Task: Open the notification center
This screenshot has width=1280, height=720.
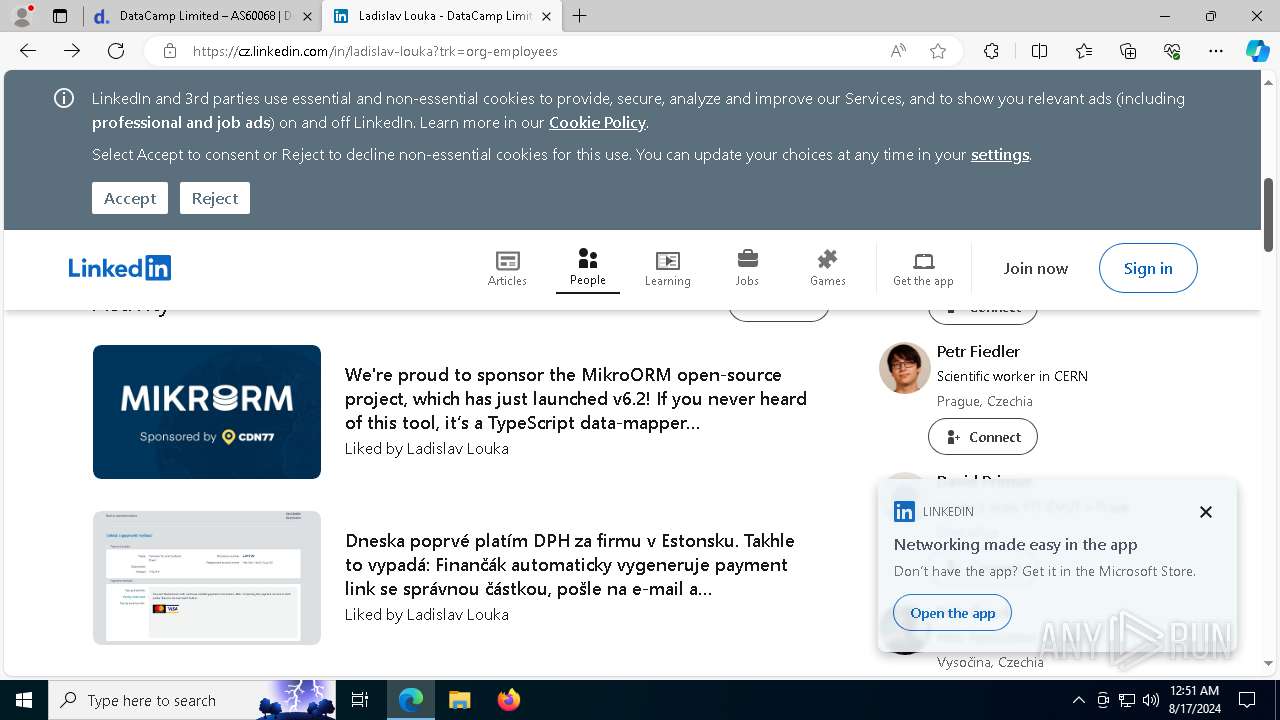Action: [x=1247, y=700]
